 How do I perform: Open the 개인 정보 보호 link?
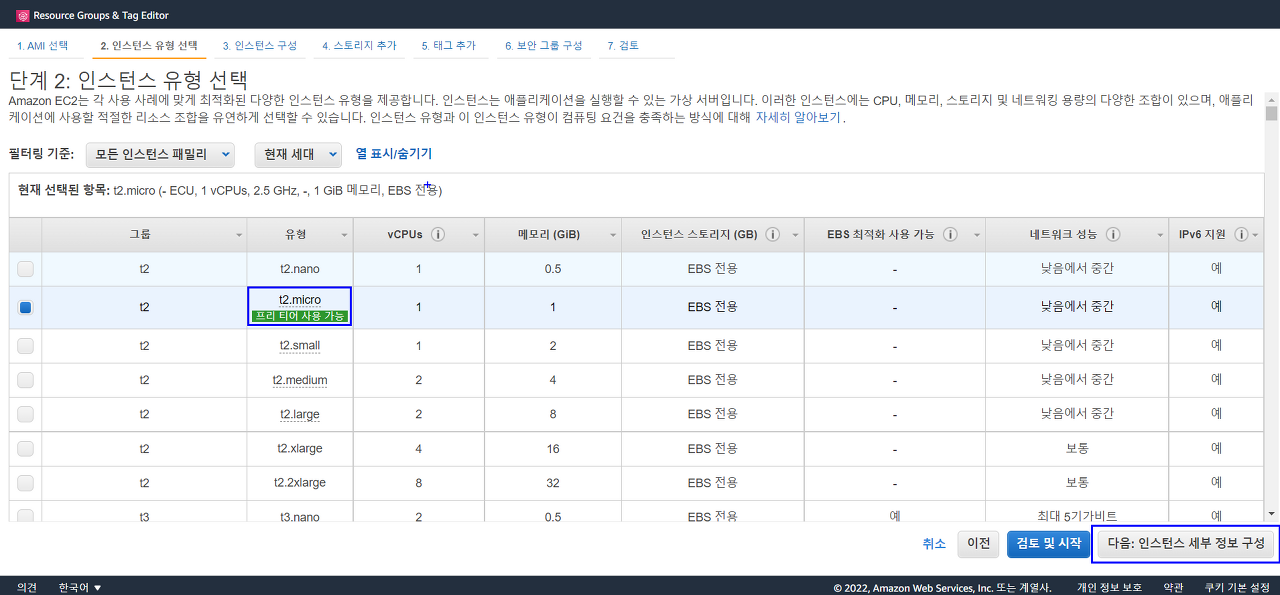pos(1109,587)
